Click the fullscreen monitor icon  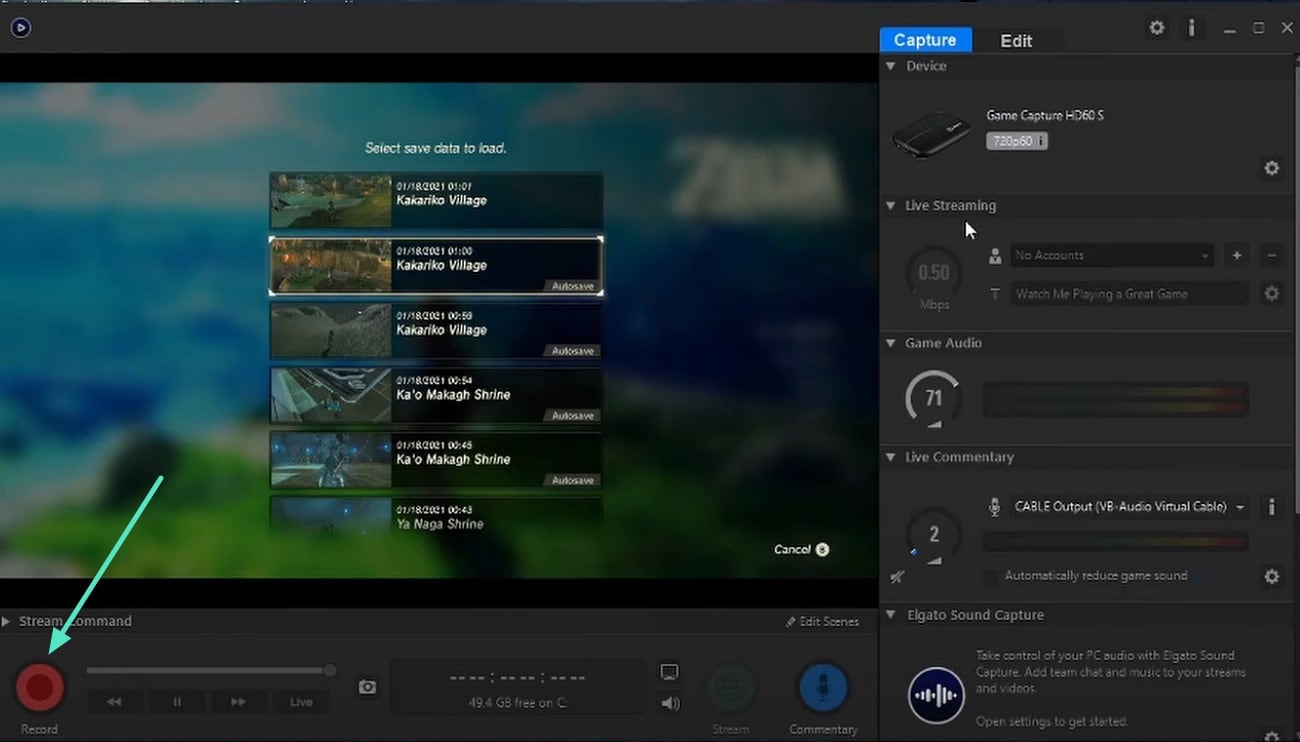[x=670, y=672]
